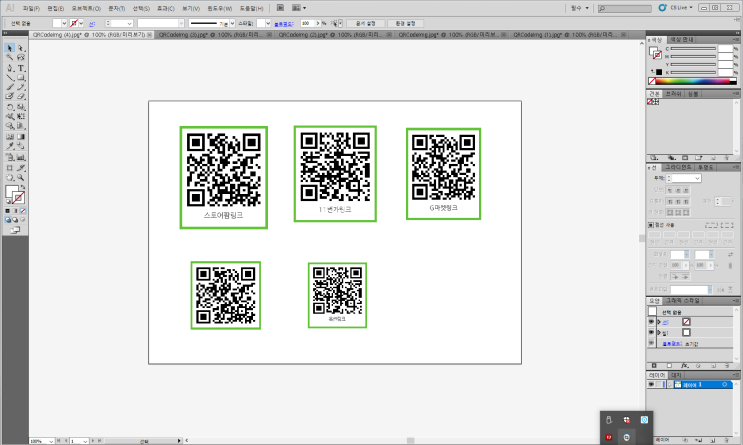The image size is (743, 445).
Task: Select the Pen tool
Action: click(9, 68)
